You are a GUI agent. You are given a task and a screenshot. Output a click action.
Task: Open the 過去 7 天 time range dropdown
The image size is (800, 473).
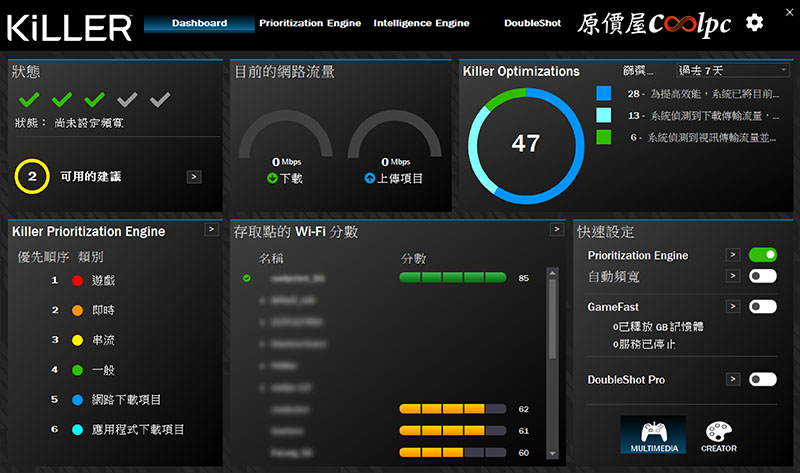[733, 70]
